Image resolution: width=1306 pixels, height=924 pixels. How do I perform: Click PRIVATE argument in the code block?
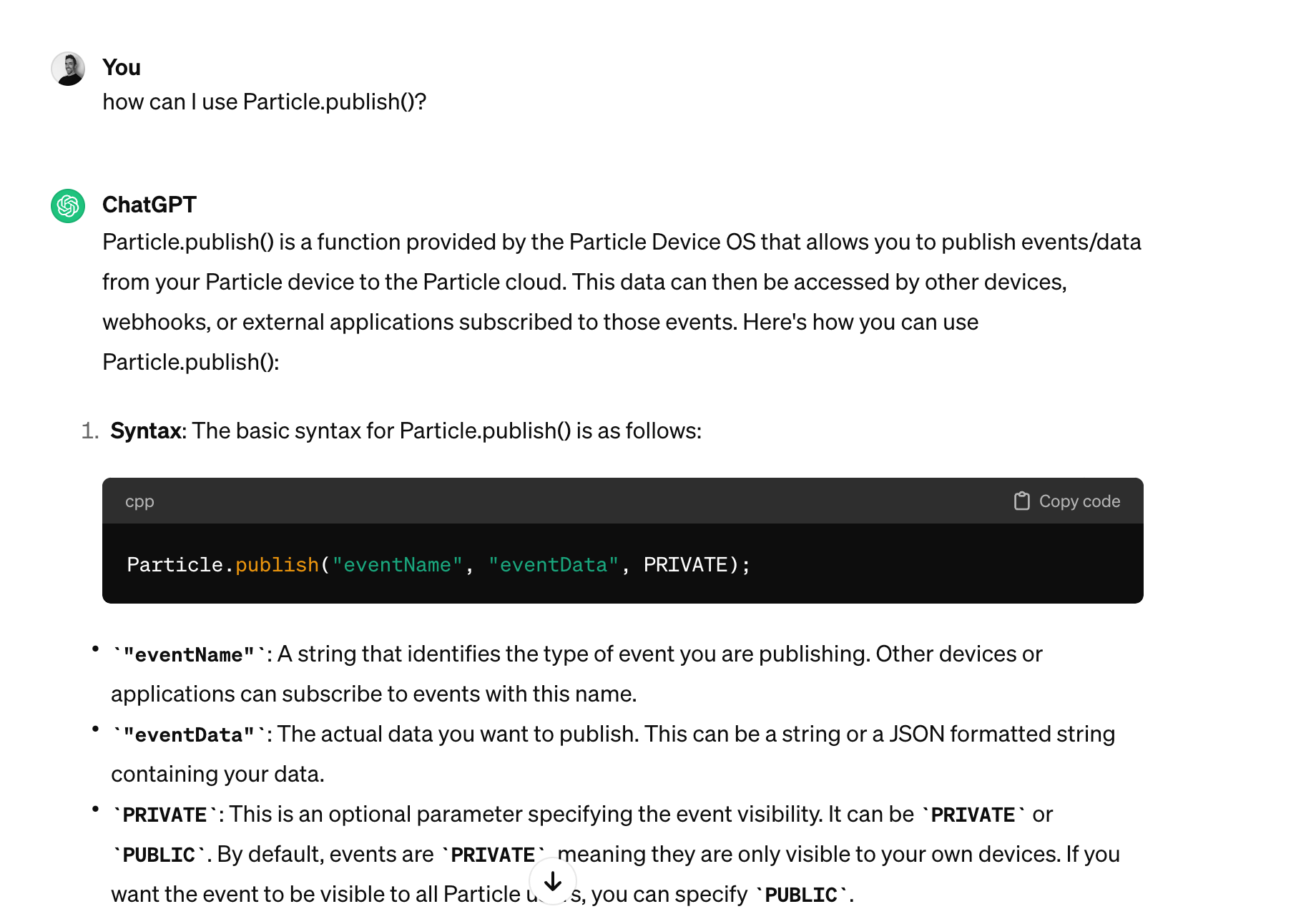point(685,565)
